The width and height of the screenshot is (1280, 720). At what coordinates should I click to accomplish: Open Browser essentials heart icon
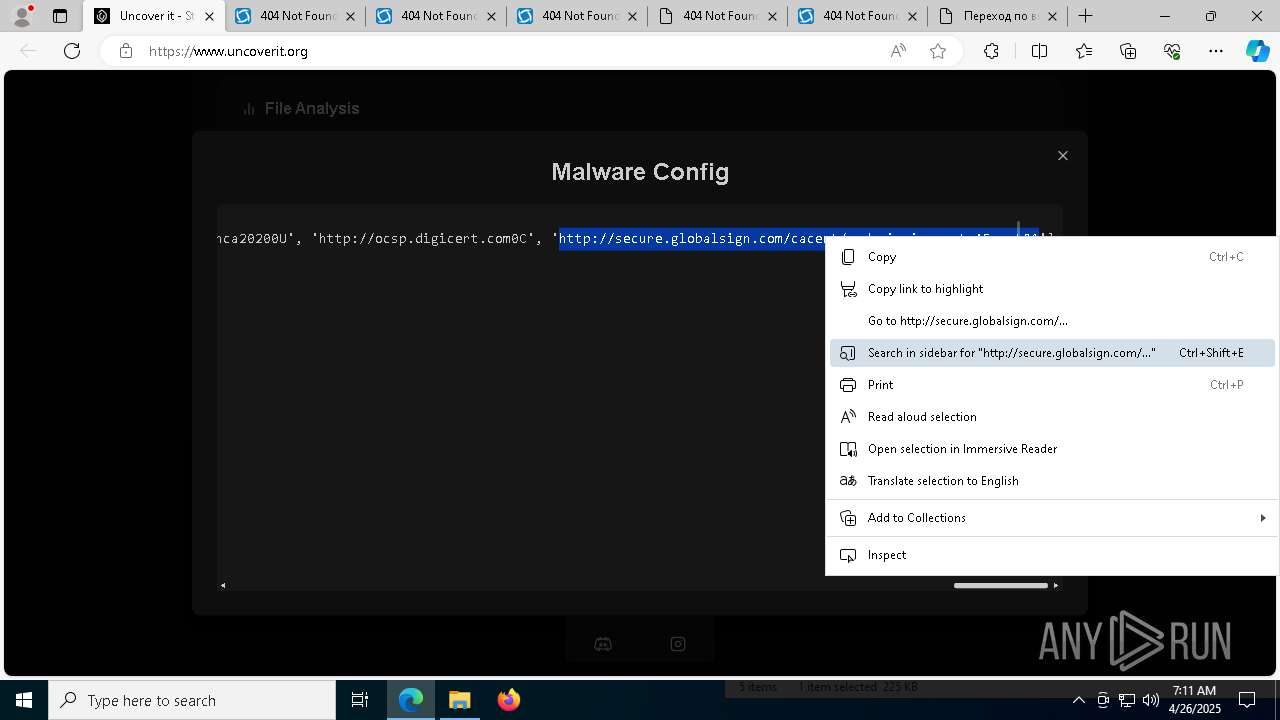coord(1172,51)
